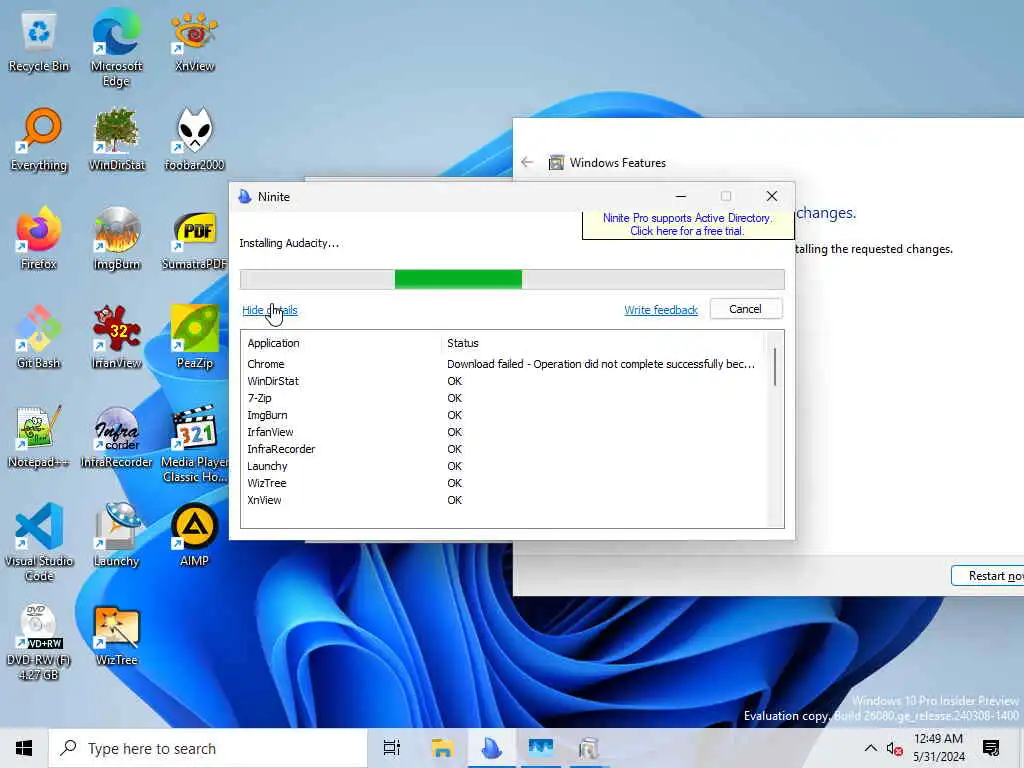Click the Ninite taskbar icon
Screen dimensions: 1024x768
point(491,748)
